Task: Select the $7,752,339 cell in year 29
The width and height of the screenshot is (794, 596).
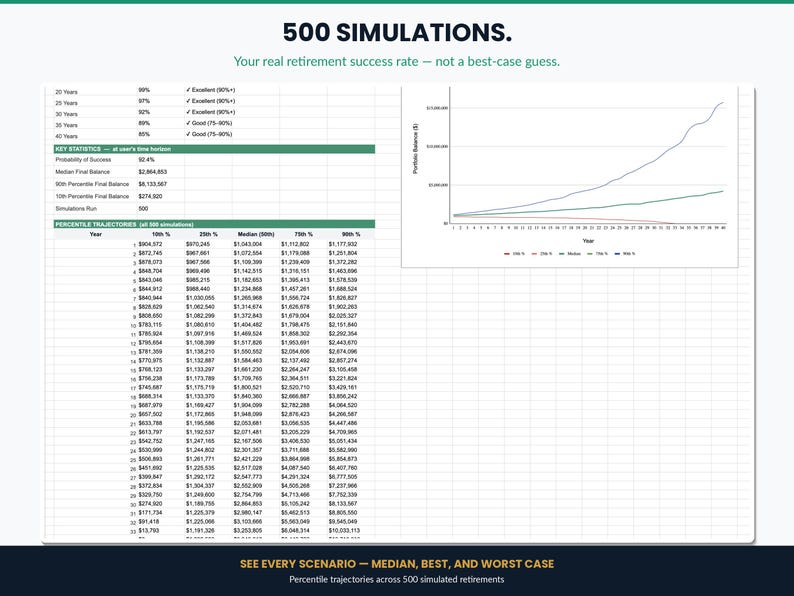Action: (x=343, y=495)
